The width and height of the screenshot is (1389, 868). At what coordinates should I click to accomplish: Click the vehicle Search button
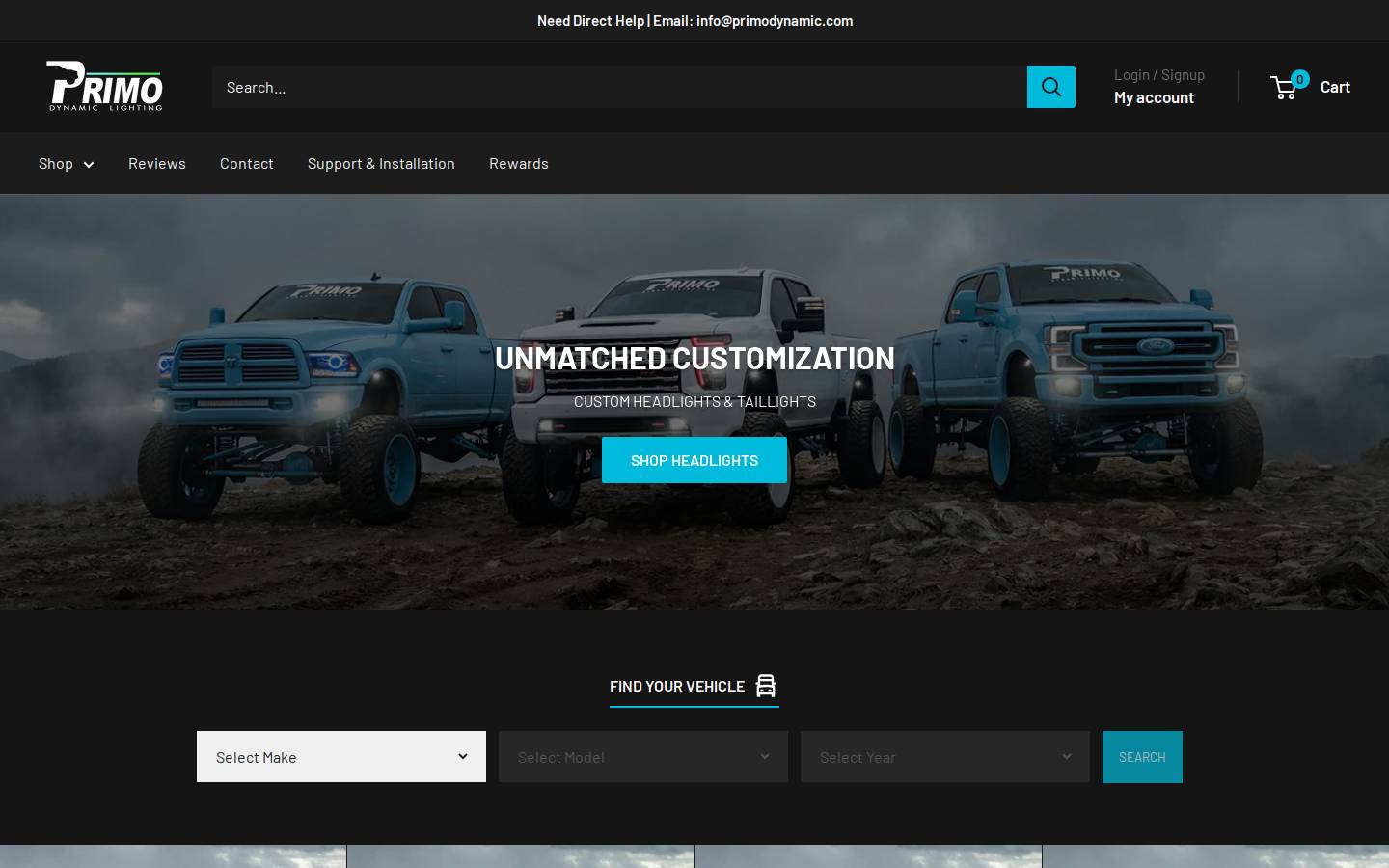(x=1142, y=757)
